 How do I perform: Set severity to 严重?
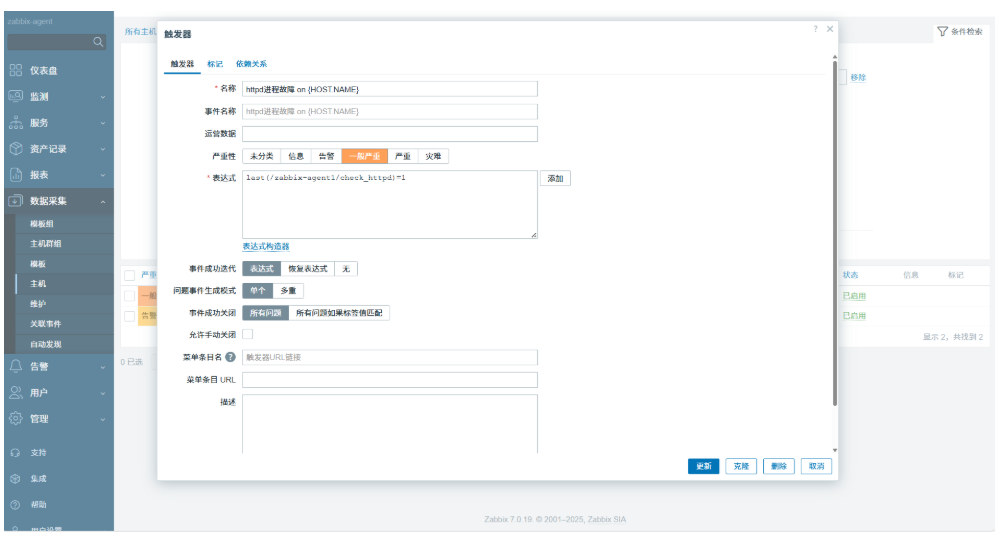coord(403,156)
